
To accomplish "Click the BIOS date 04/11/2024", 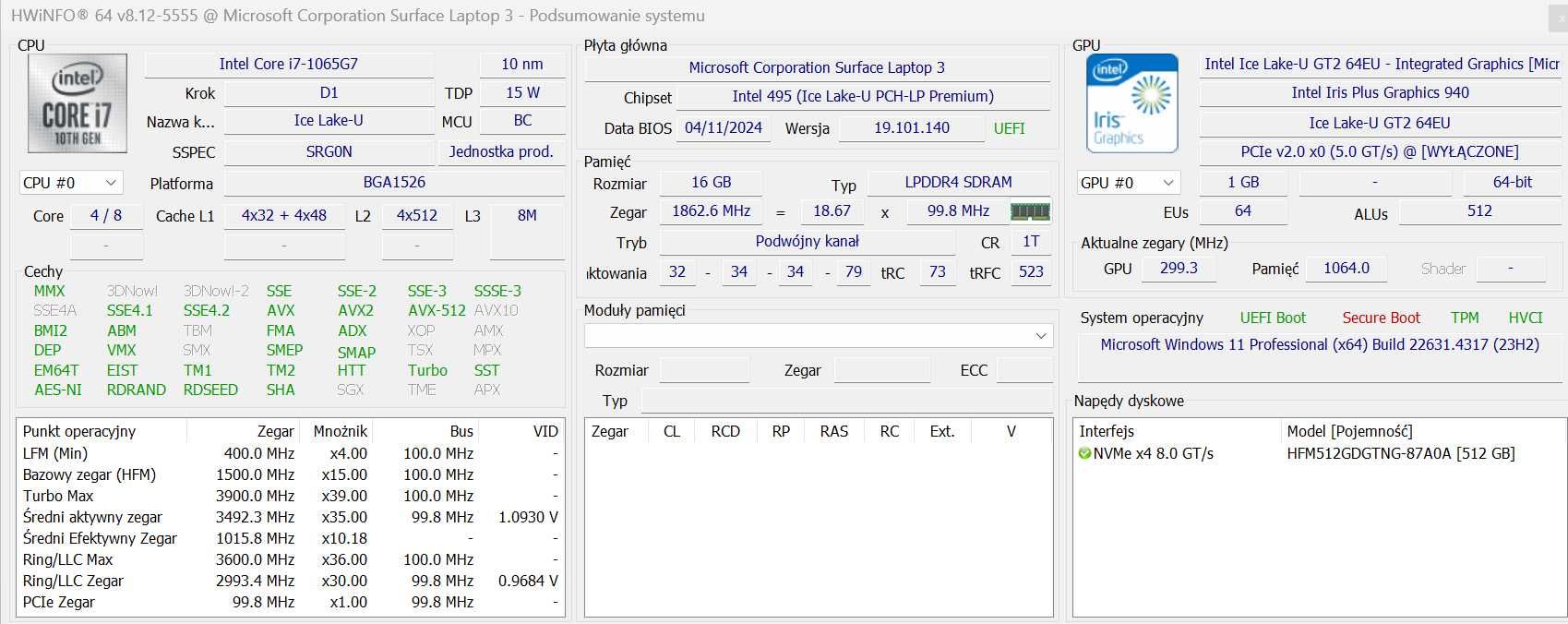I will coord(724,127).
